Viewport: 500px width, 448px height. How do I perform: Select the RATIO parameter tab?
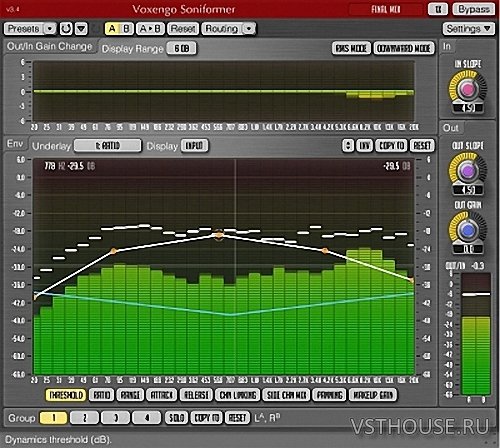pyautogui.click(x=102, y=395)
